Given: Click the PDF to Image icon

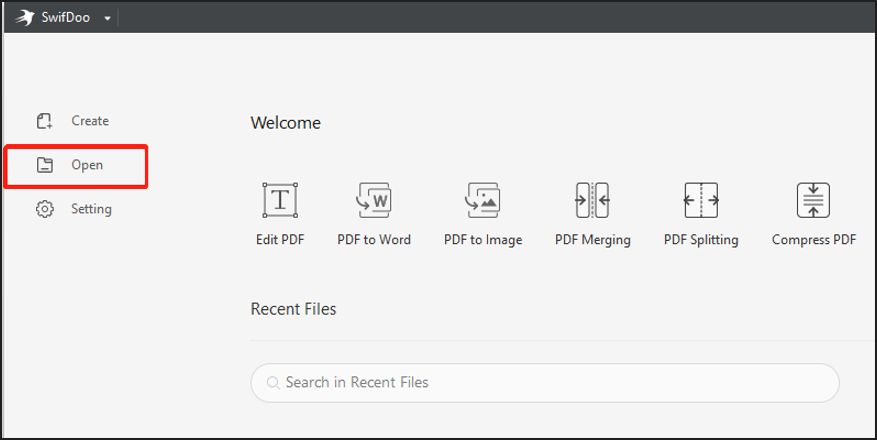Looking at the screenshot, I should (483, 200).
